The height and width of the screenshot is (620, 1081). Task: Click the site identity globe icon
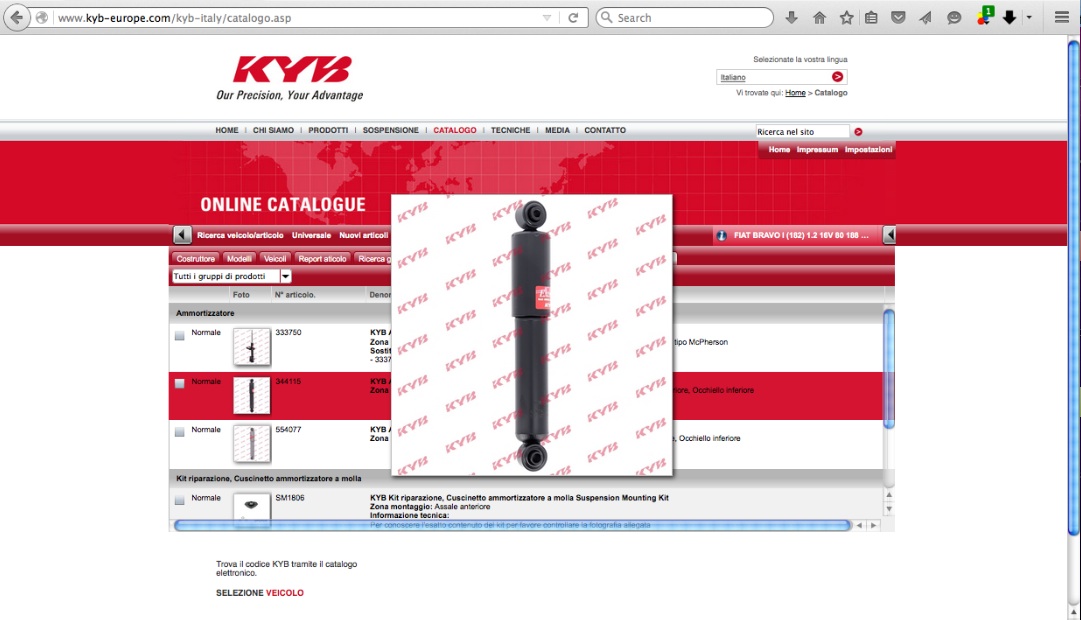[41, 18]
